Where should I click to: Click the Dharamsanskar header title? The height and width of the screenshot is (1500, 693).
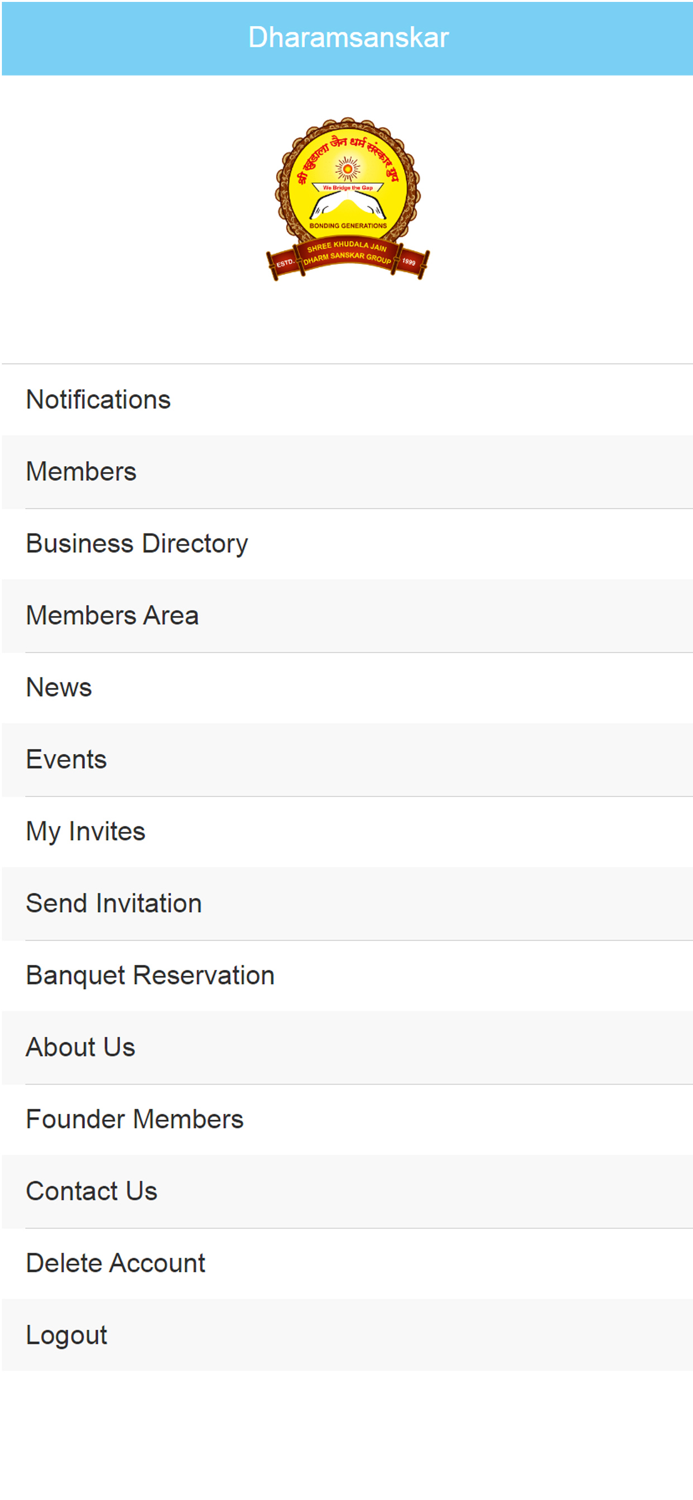point(348,38)
